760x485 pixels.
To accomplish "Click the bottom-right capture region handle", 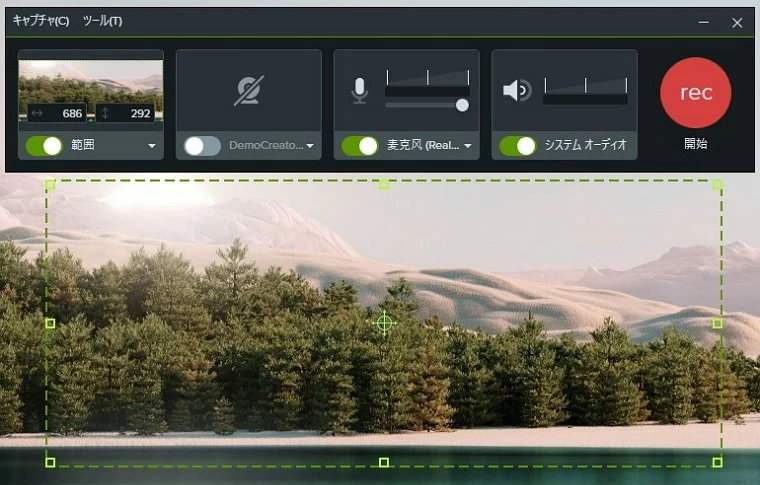I will (717, 462).
